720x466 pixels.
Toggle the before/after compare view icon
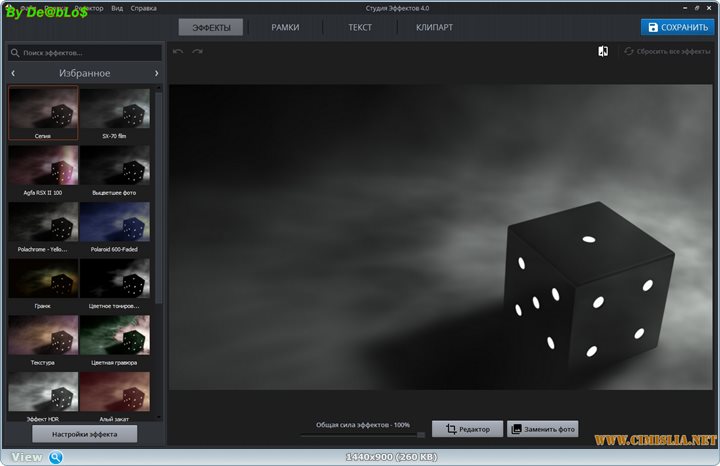pos(603,51)
